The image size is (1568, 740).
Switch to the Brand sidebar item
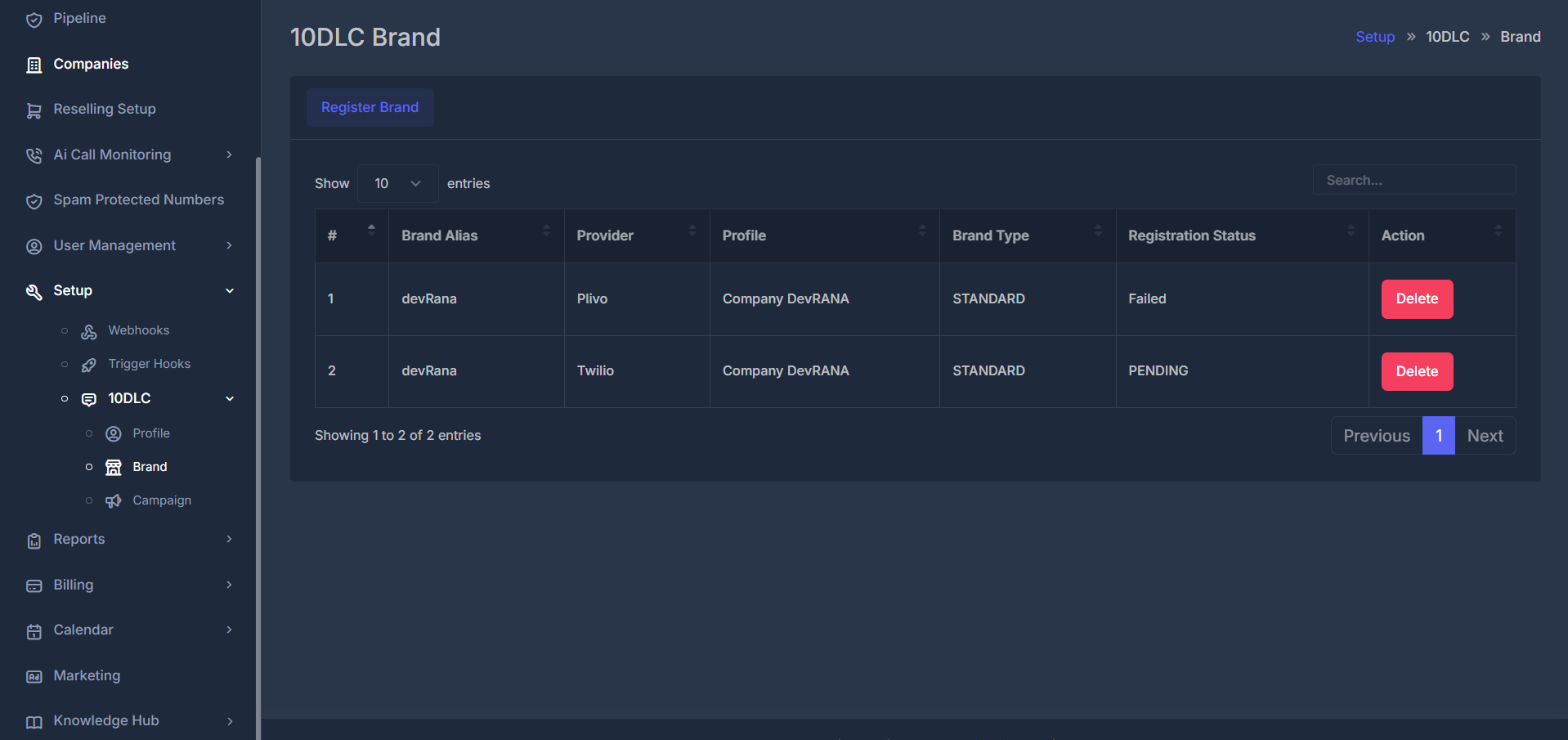pyautogui.click(x=149, y=466)
